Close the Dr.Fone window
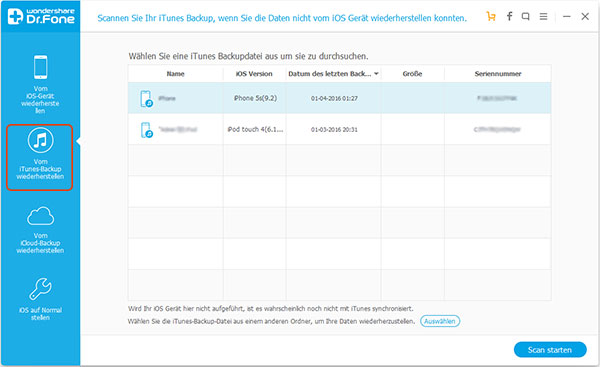 (x=585, y=16)
